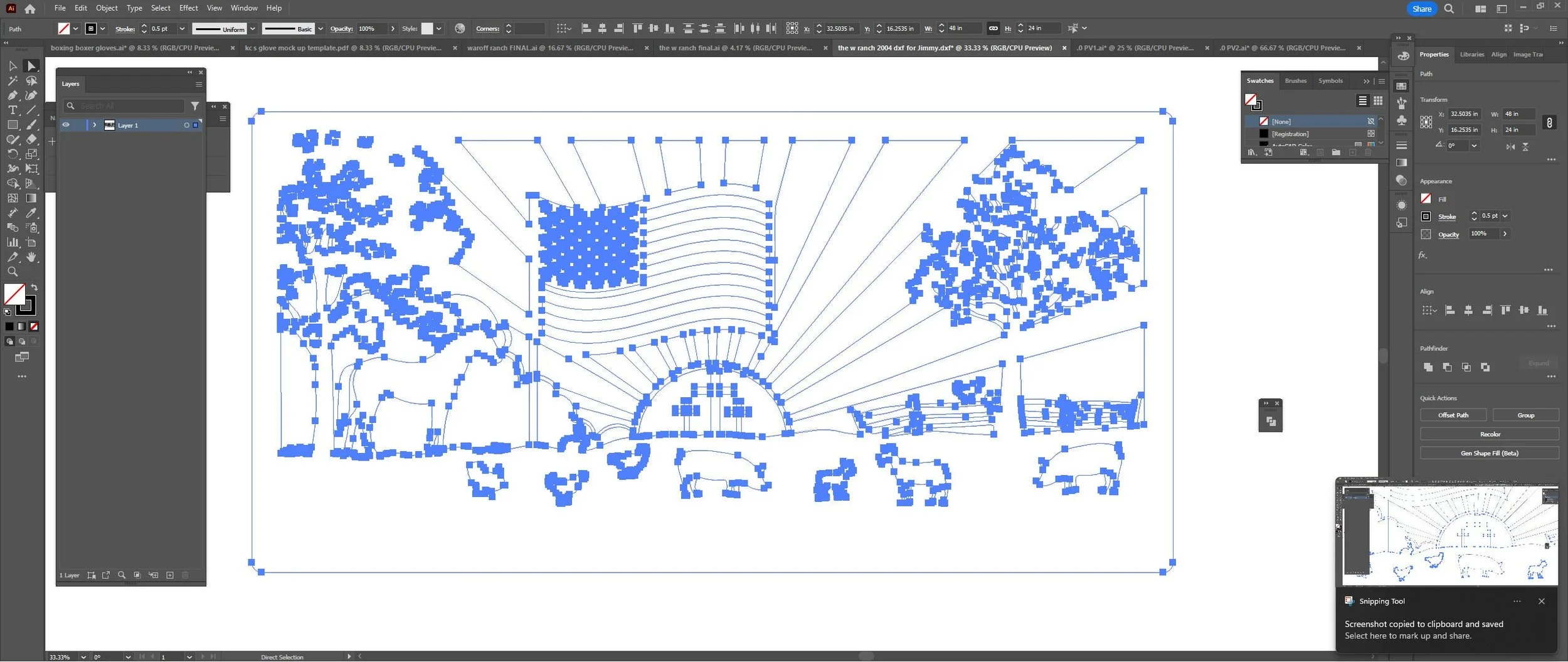
Task: Click the Fill swatch in Appearance
Action: [1426, 199]
